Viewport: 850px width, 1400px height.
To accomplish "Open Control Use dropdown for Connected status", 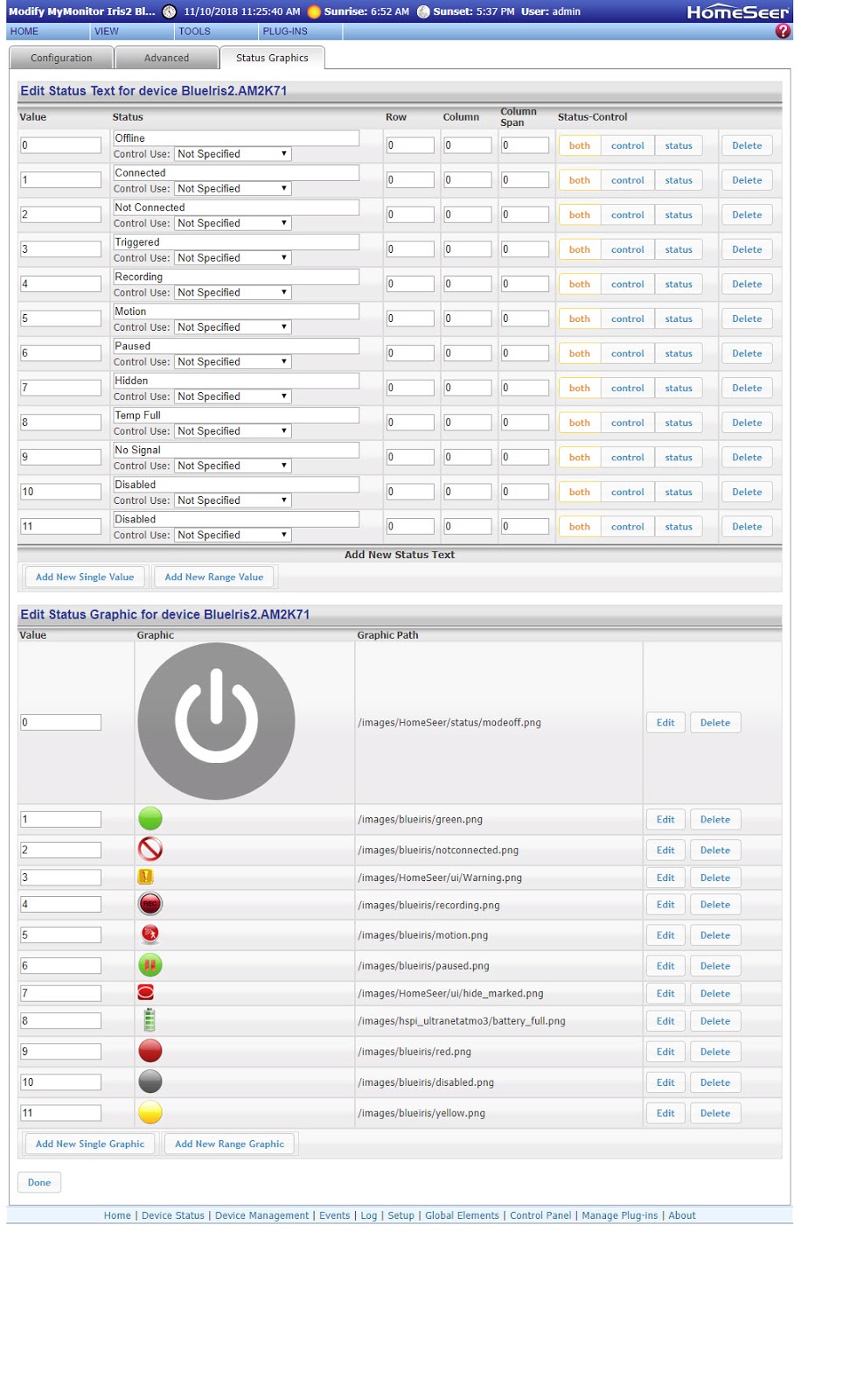I will [x=233, y=189].
